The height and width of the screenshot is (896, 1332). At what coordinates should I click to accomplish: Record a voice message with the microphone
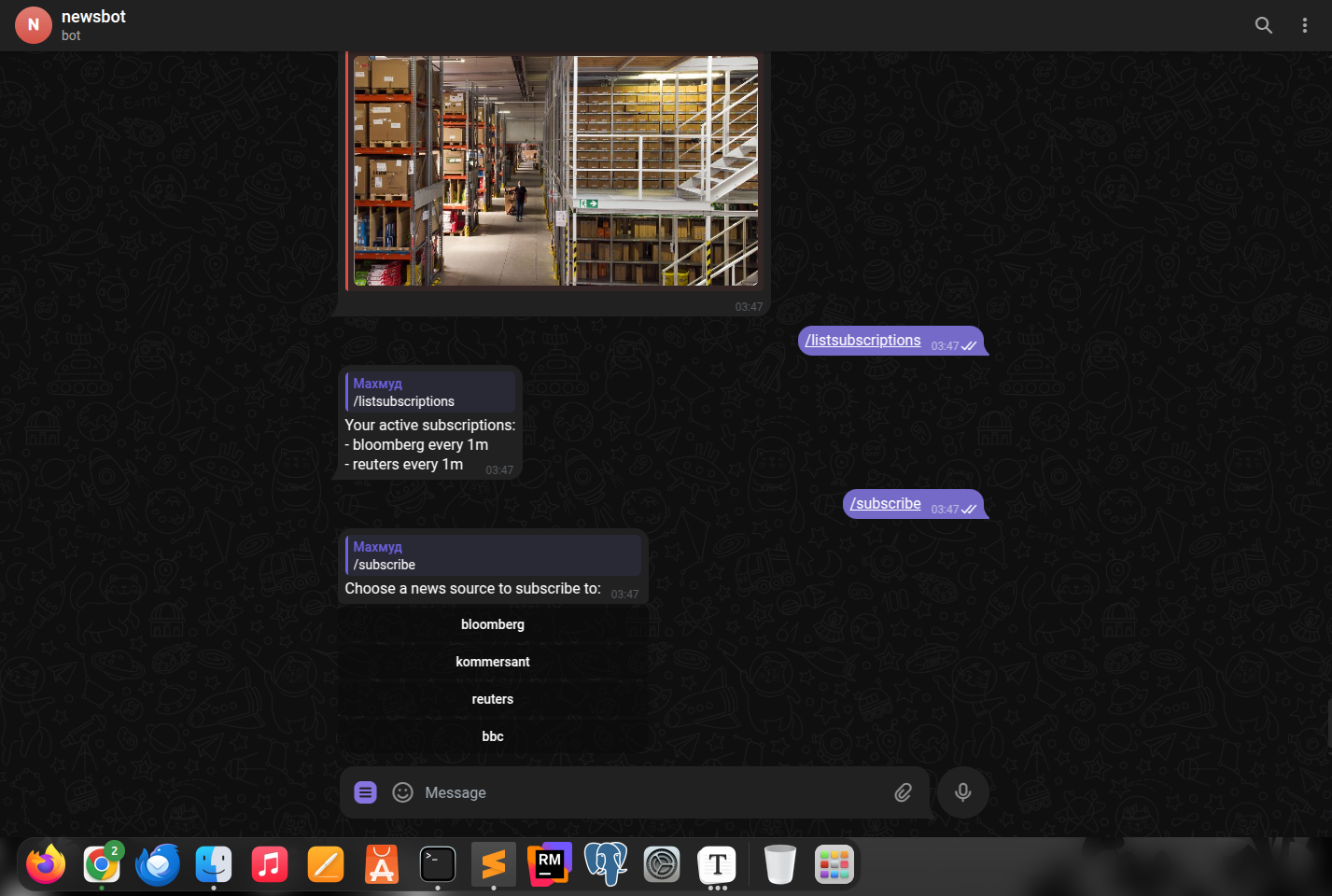click(x=962, y=791)
